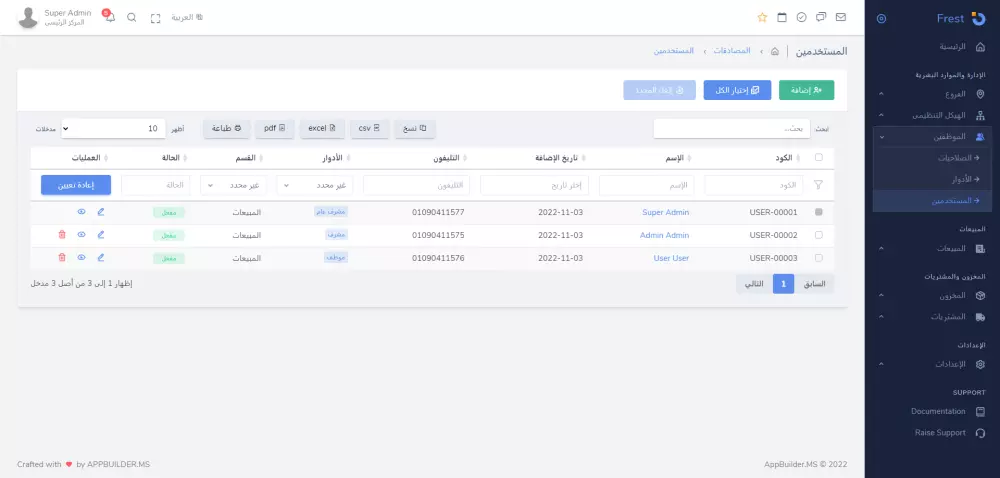Open القسم filter dropdown
This screenshot has height=478, width=1000.
233,185
